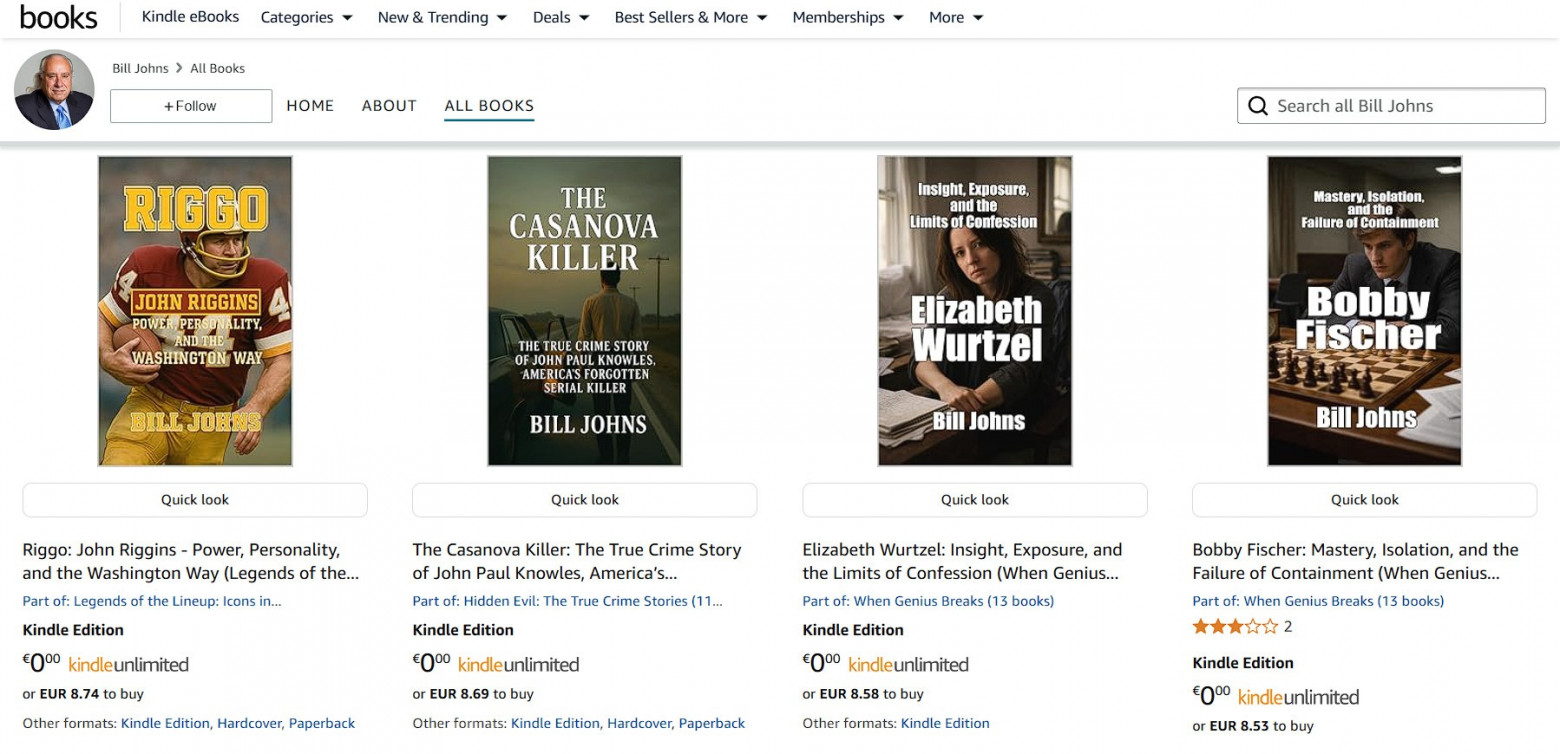The width and height of the screenshot is (1560, 754).
Task: Expand the Memberships dropdown
Action: 848,17
